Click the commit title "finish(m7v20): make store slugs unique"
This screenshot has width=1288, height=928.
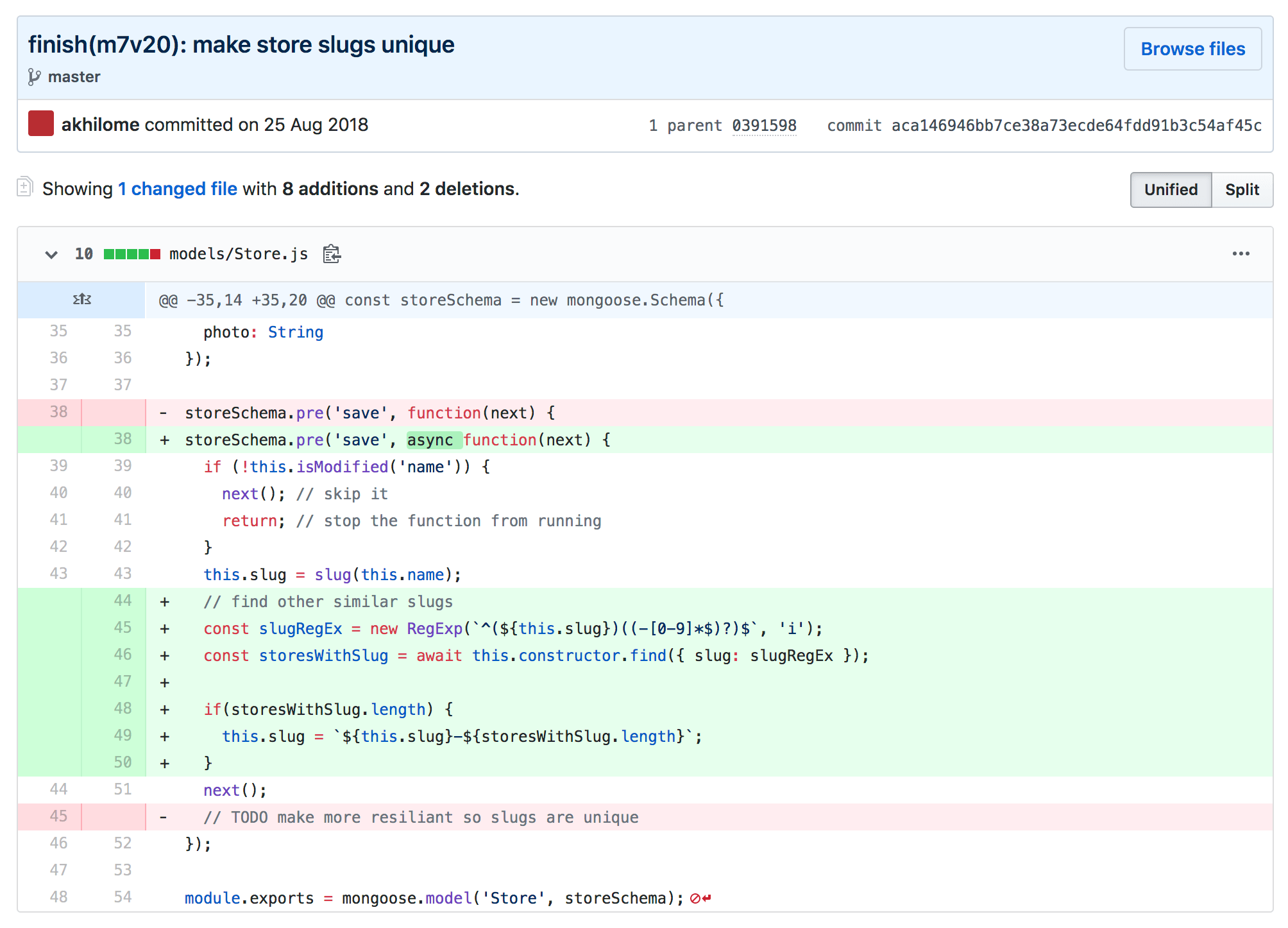241,44
